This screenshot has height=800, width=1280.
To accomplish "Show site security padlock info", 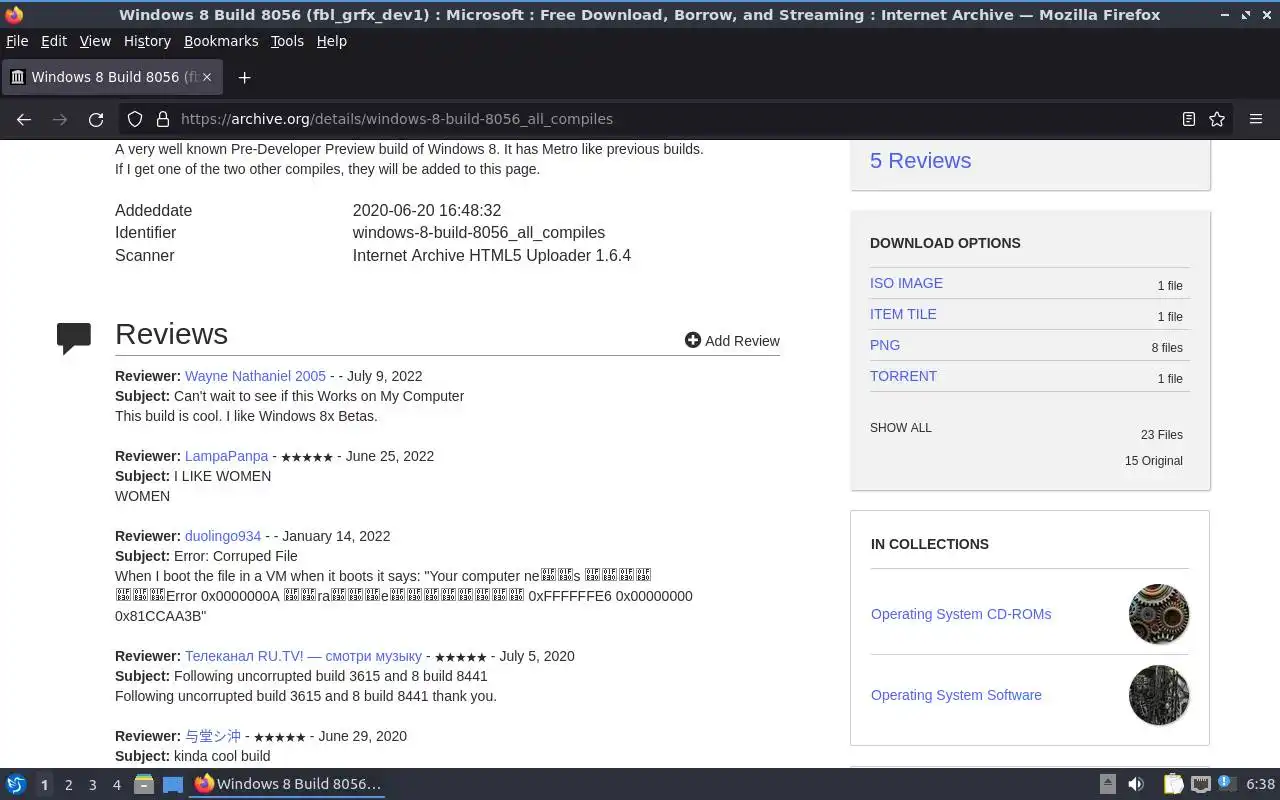I will tap(163, 119).
